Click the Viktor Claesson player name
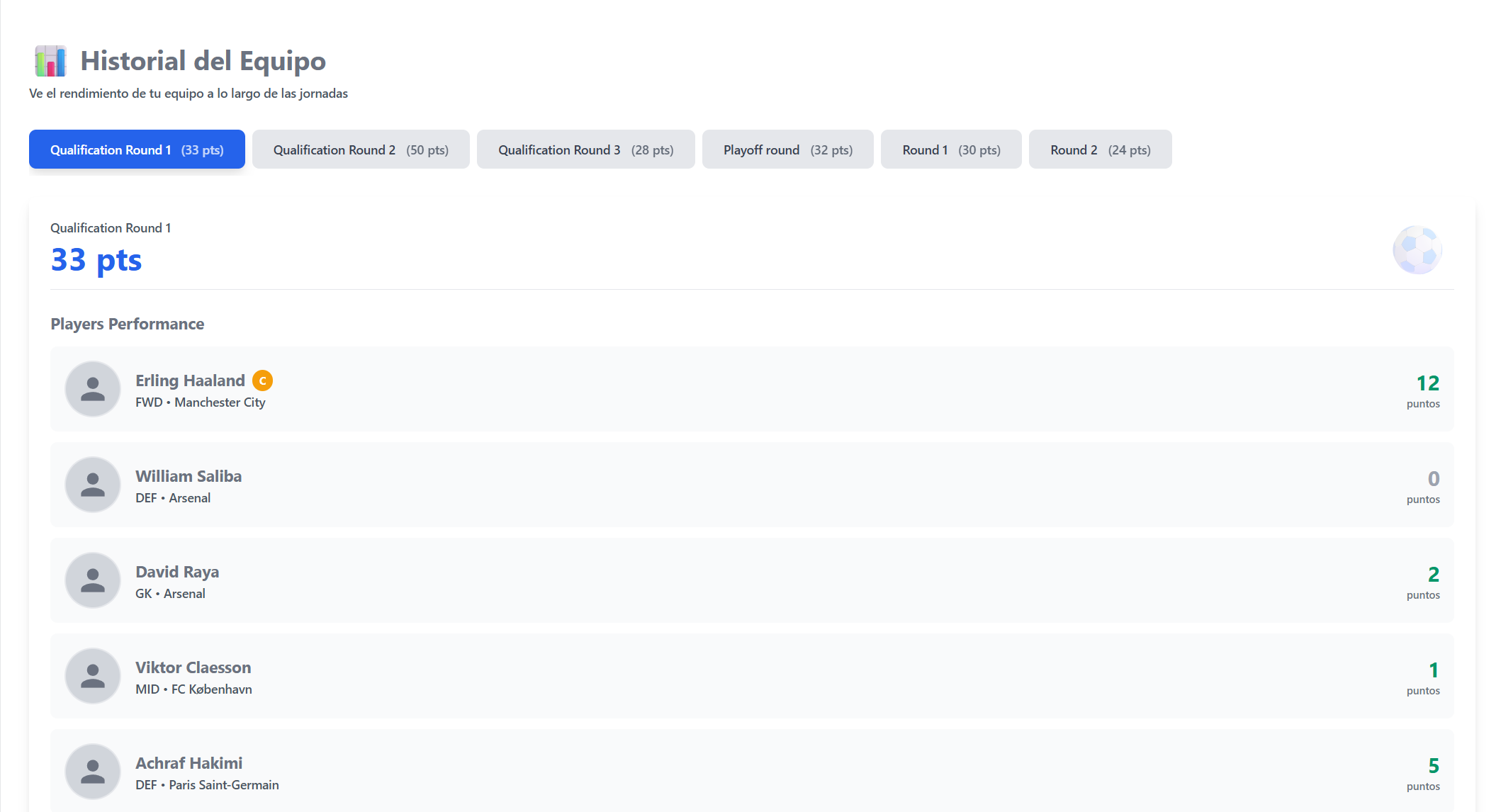 coord(193,667)
